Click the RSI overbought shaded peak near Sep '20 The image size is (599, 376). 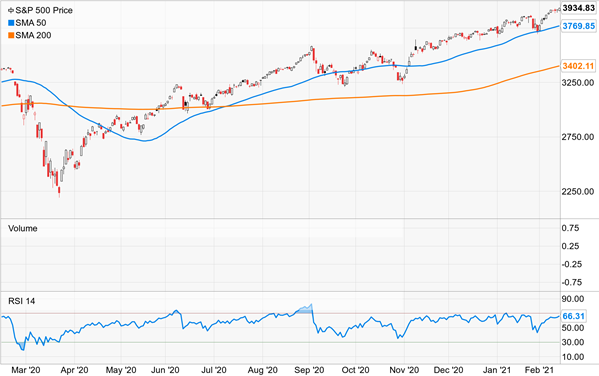[306, 309]
